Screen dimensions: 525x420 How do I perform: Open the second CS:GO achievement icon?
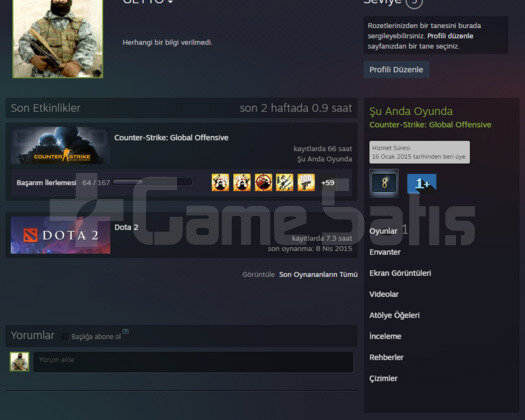tap(242, 183)
